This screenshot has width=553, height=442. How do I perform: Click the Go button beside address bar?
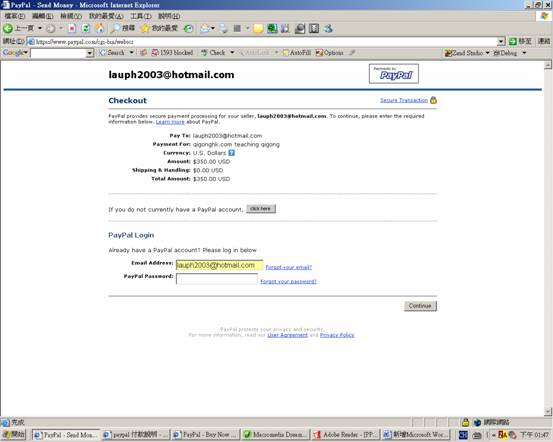[521, 42]
